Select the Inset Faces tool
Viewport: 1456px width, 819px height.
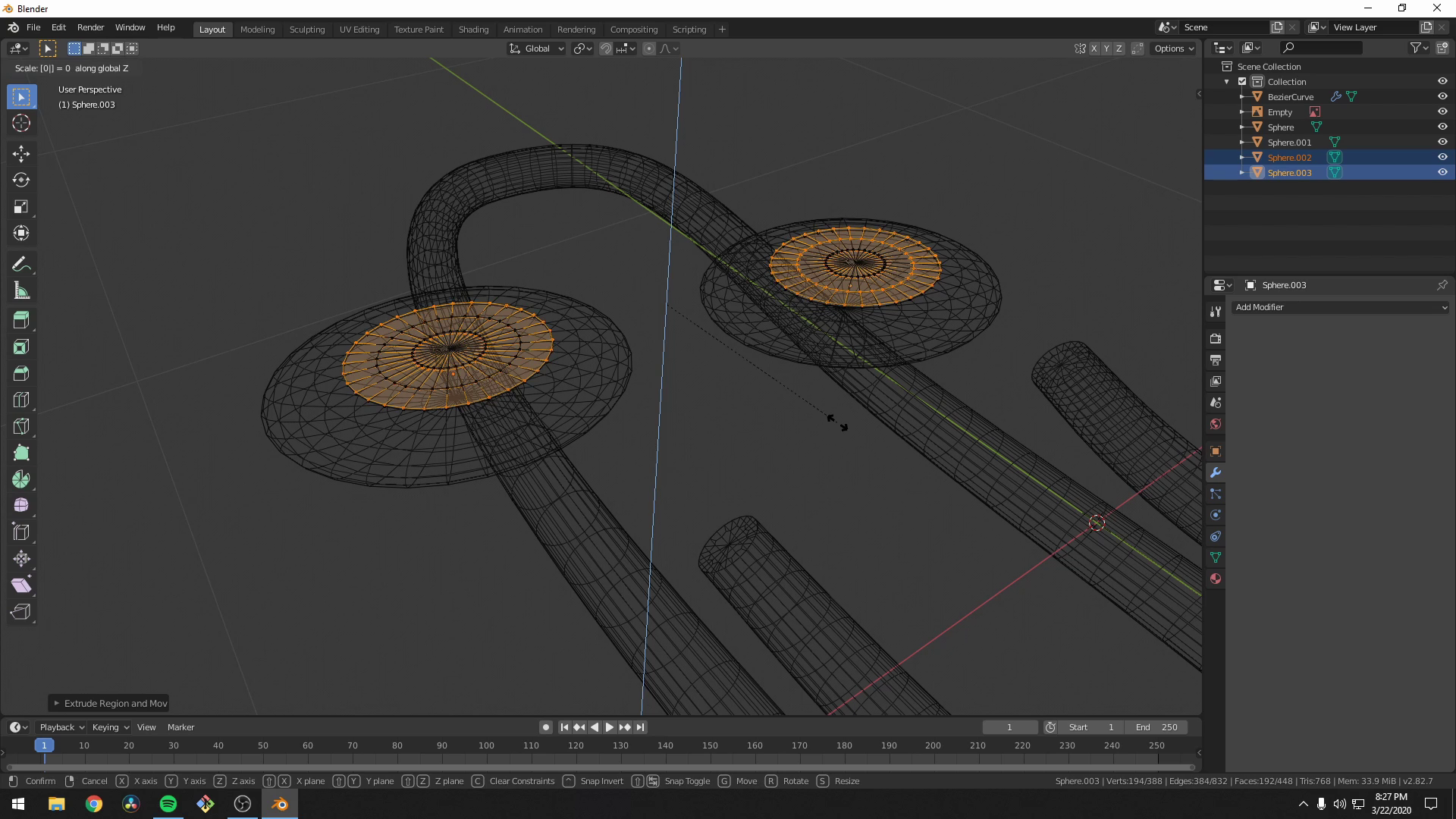pos(21,346)
